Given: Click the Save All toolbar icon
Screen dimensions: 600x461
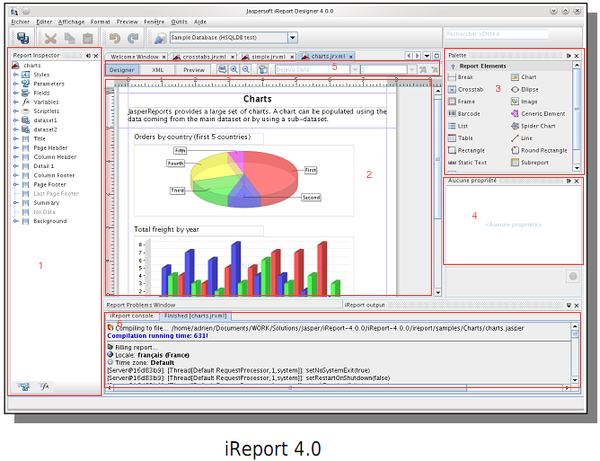Looking at the screenshot, I should (x=23, y=38).
